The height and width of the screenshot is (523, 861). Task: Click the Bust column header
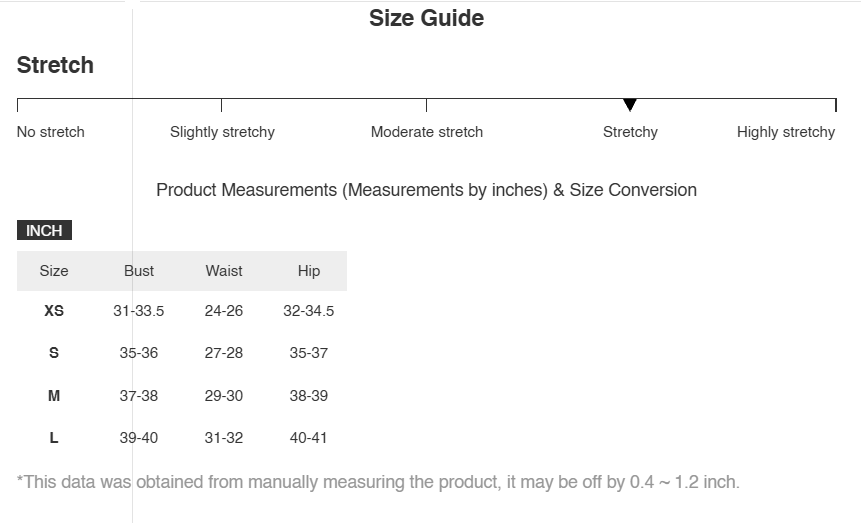click(x=139, y=271)
